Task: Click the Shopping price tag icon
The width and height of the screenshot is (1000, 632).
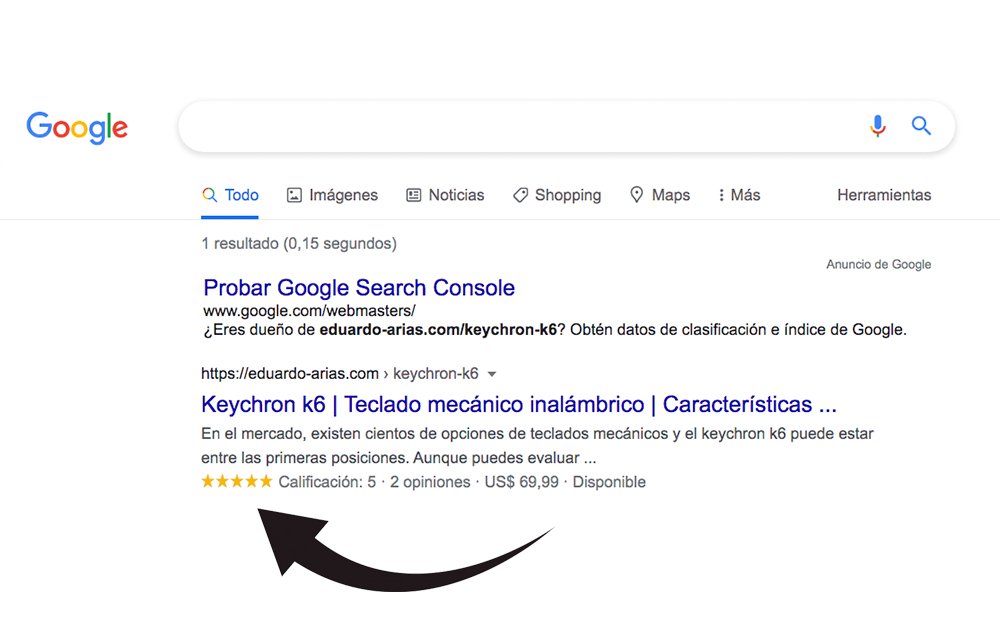Action: tap(520, 194)
